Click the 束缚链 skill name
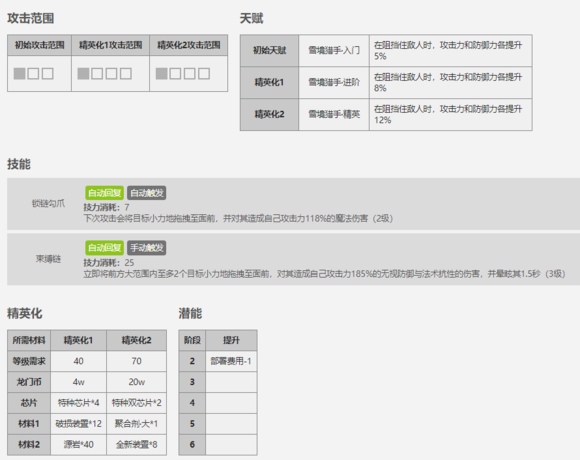Screen dimensions: 580x460 pos(48,259)
